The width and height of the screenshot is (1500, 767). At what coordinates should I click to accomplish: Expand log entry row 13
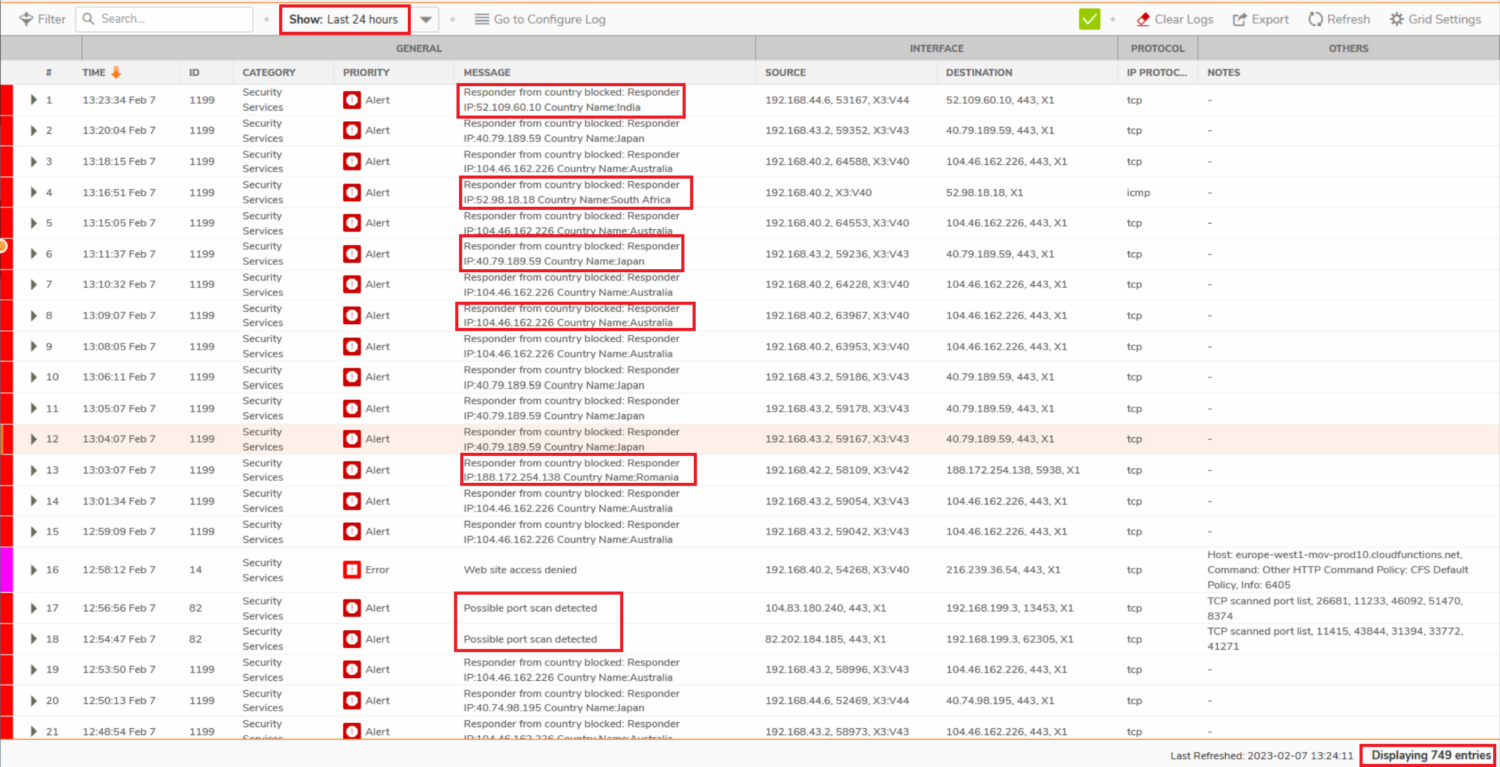(x=33, y=470)
